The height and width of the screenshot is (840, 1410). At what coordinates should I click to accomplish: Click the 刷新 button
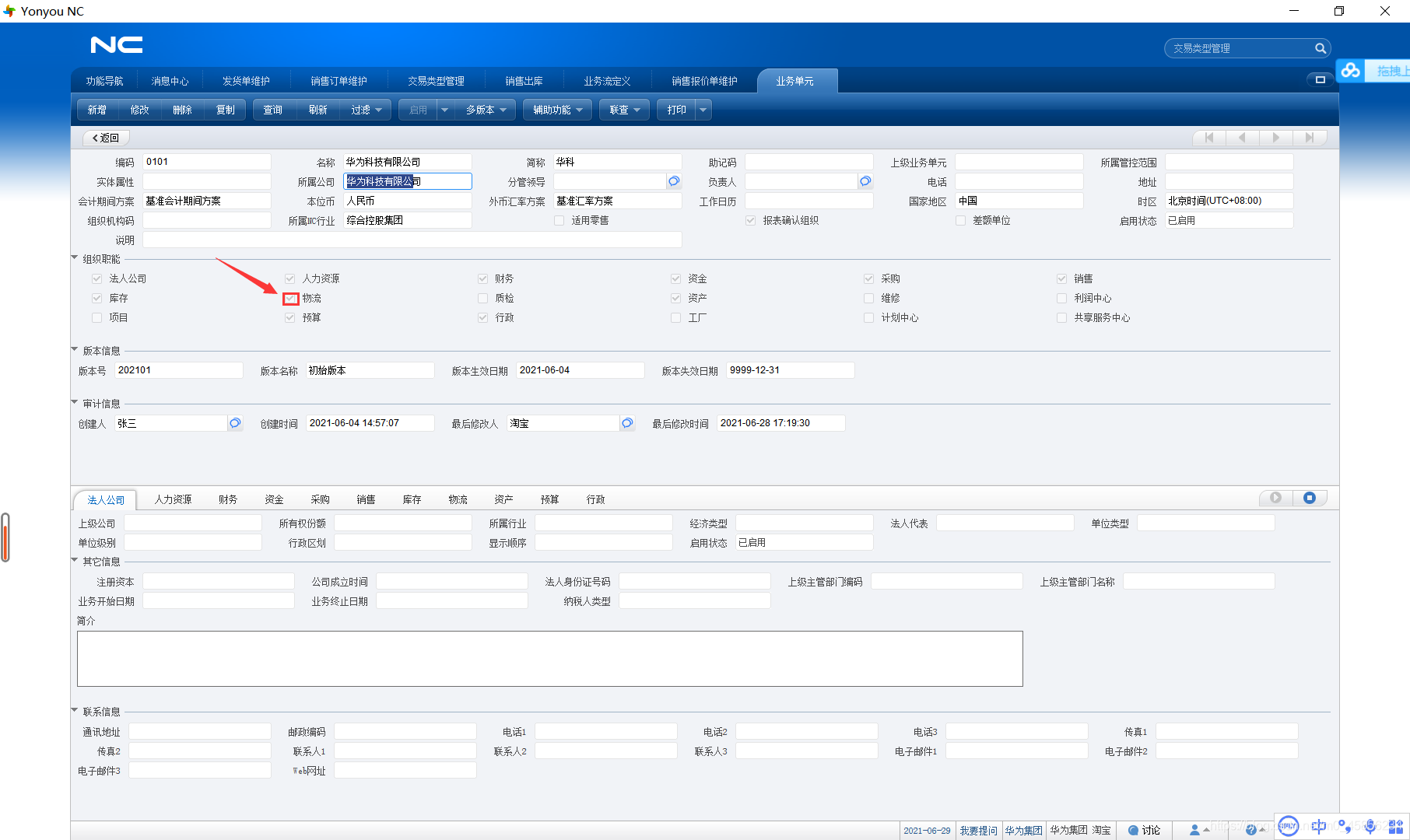[318, 110]
